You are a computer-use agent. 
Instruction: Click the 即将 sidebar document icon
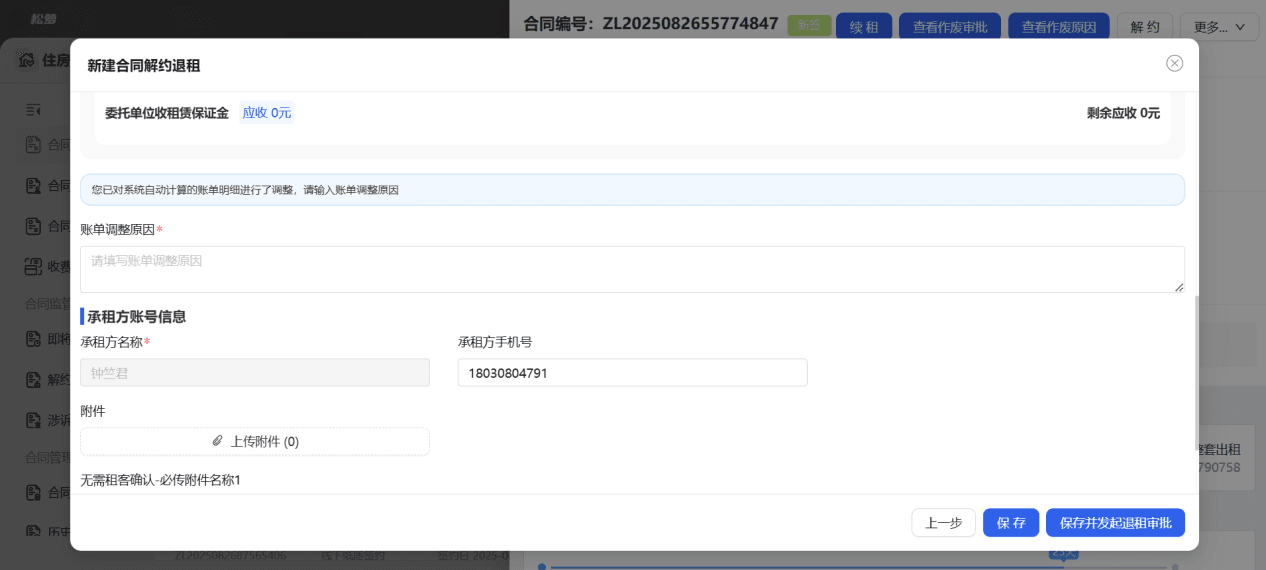pyautogui.click(x=33, y=339)
